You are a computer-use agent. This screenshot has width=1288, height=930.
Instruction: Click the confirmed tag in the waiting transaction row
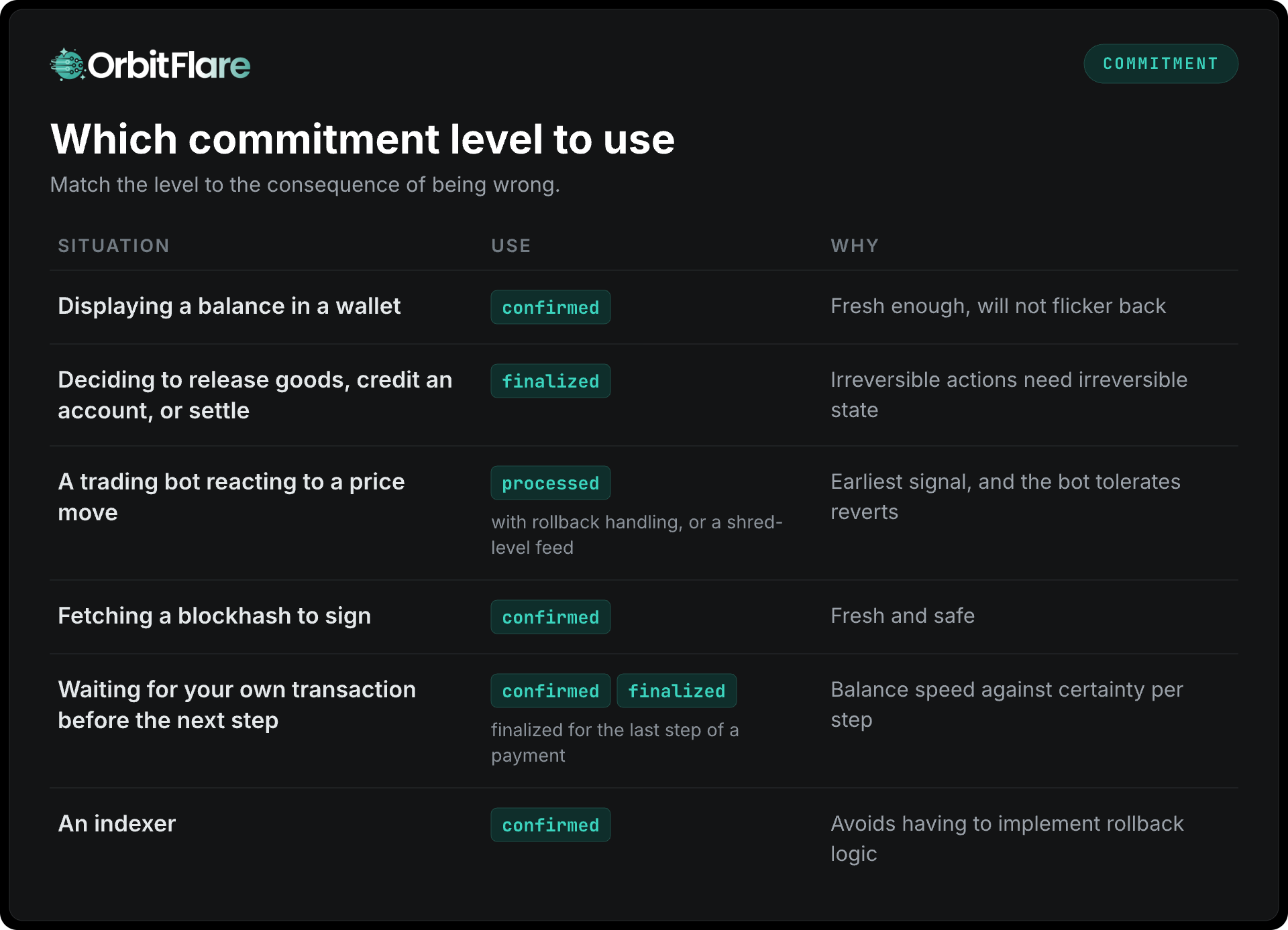pos(551,691)
